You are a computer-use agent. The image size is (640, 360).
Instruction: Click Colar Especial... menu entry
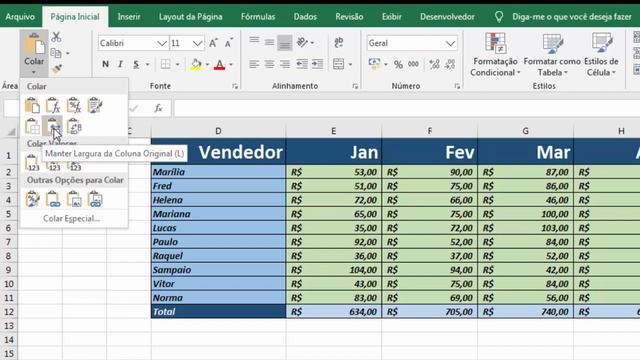(72, 219)
